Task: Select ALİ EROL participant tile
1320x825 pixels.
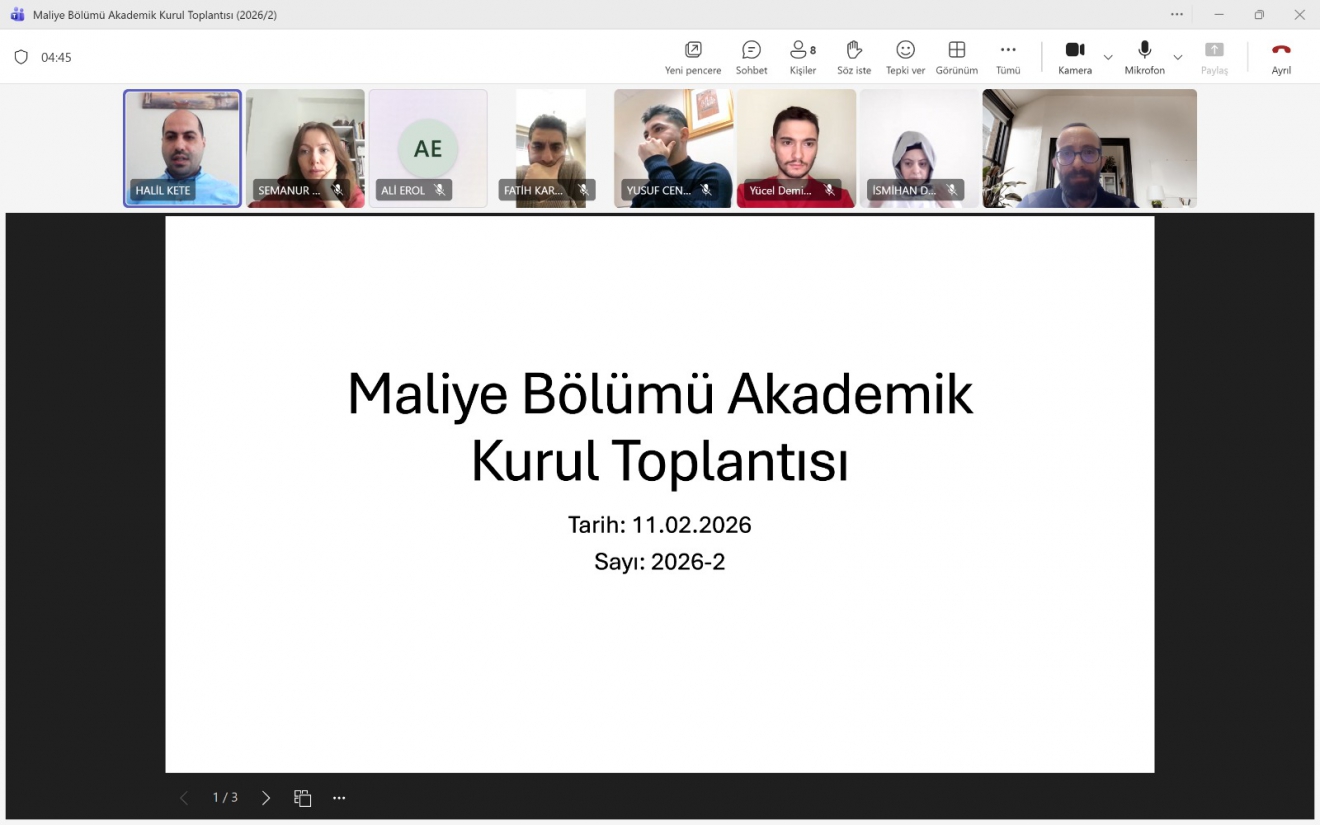Action: [x=428, y=148]
